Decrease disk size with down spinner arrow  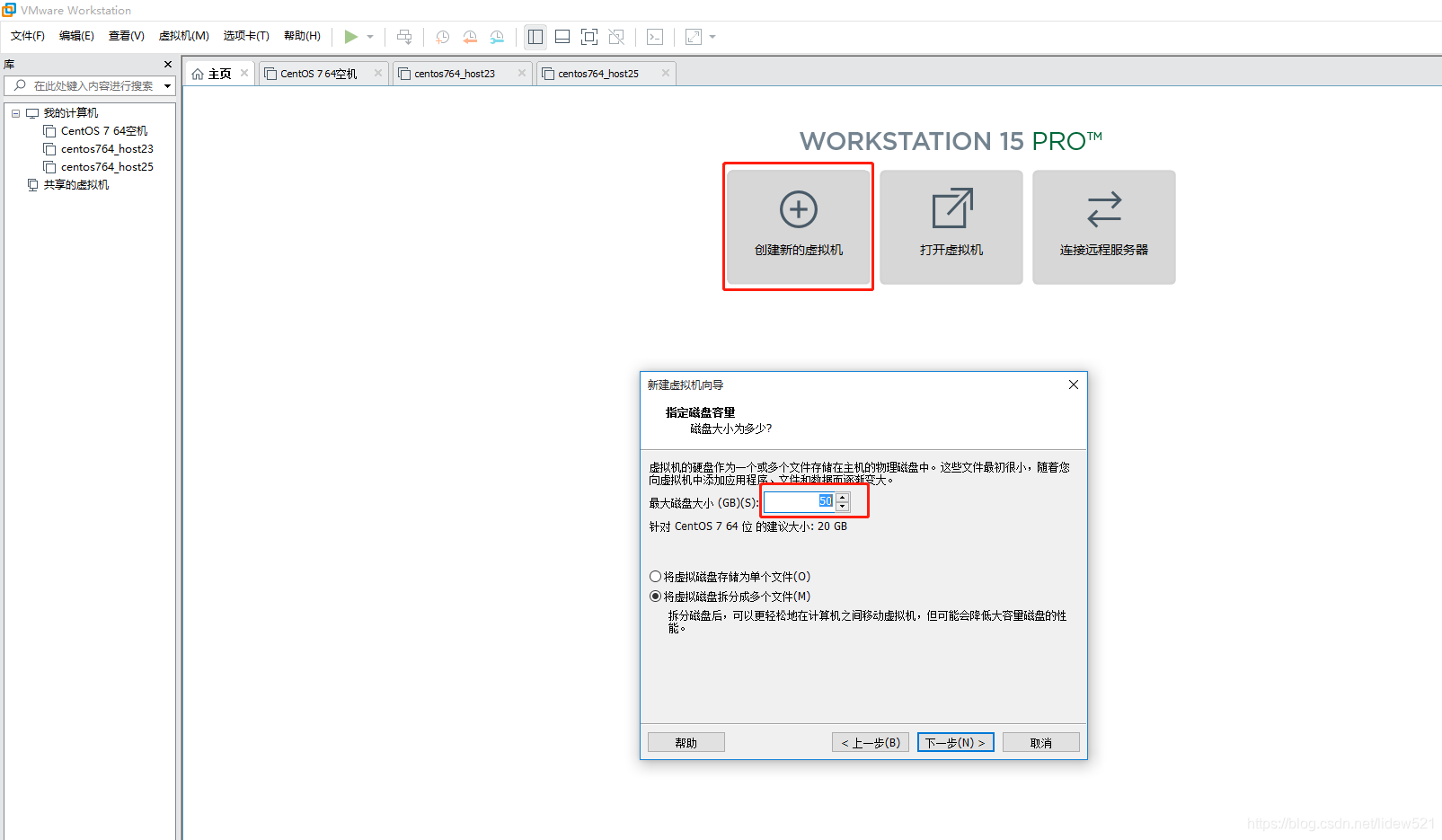842,507
